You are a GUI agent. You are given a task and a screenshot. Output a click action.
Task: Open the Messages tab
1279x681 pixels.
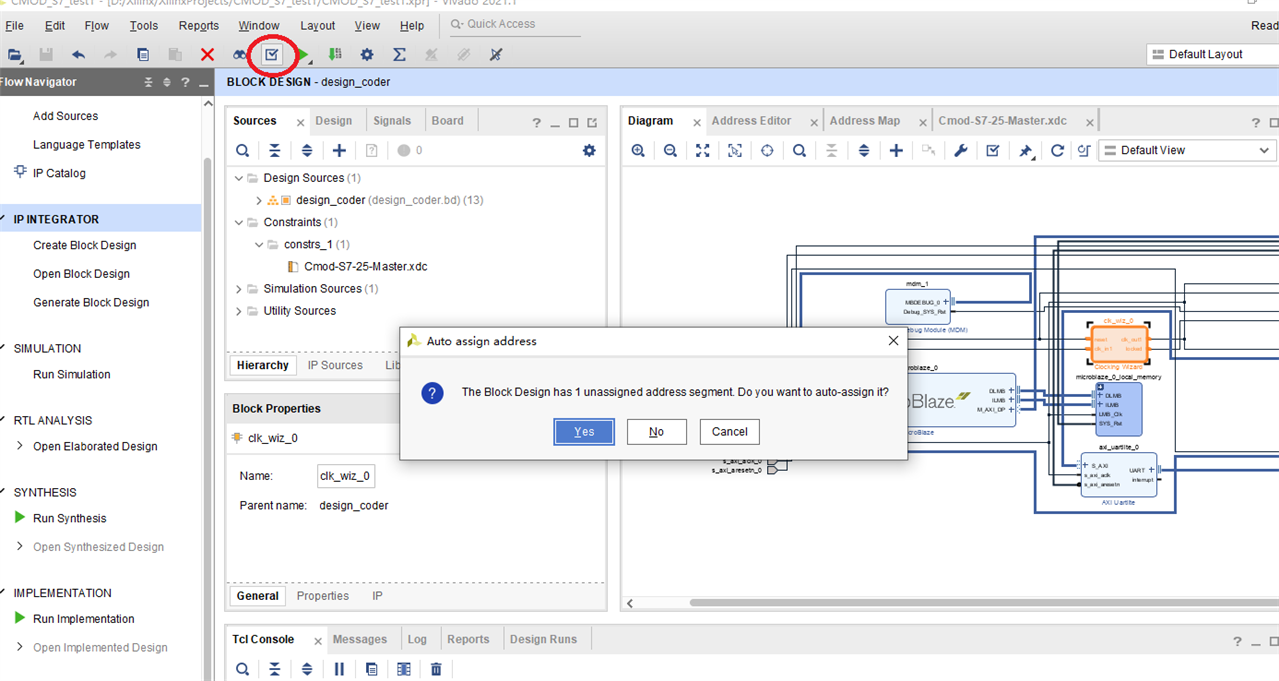pos(360,639)
